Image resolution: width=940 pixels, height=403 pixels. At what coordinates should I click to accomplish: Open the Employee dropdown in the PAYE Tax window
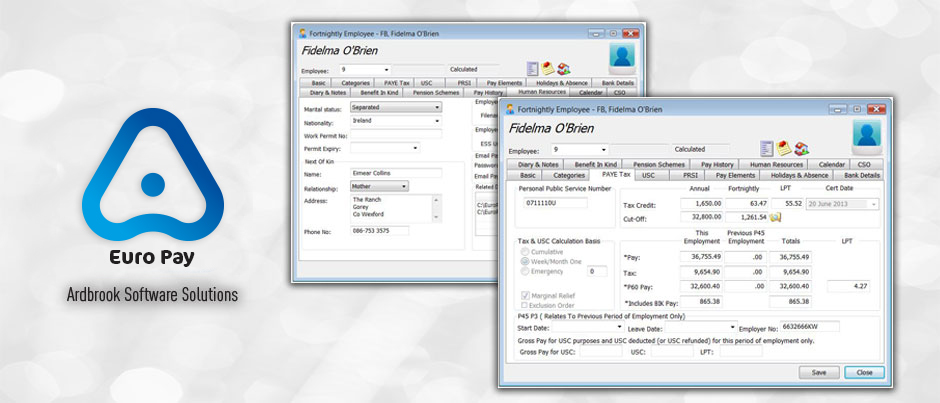604,150
